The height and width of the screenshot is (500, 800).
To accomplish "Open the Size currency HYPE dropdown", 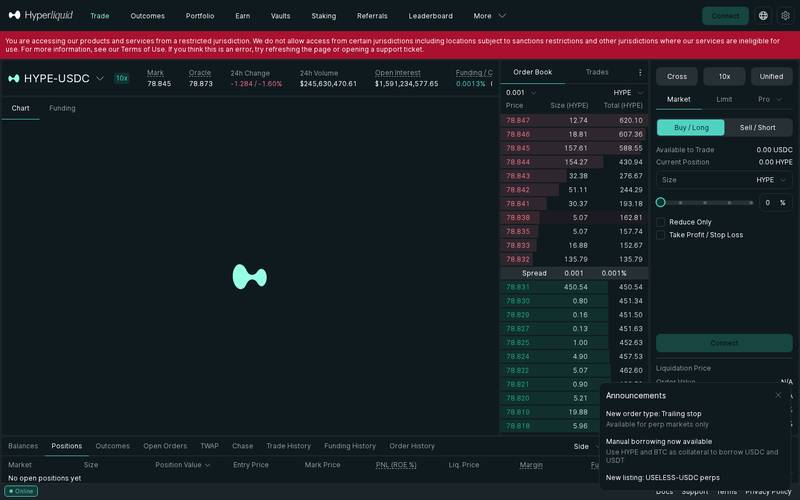I will (x=771, y=180).
